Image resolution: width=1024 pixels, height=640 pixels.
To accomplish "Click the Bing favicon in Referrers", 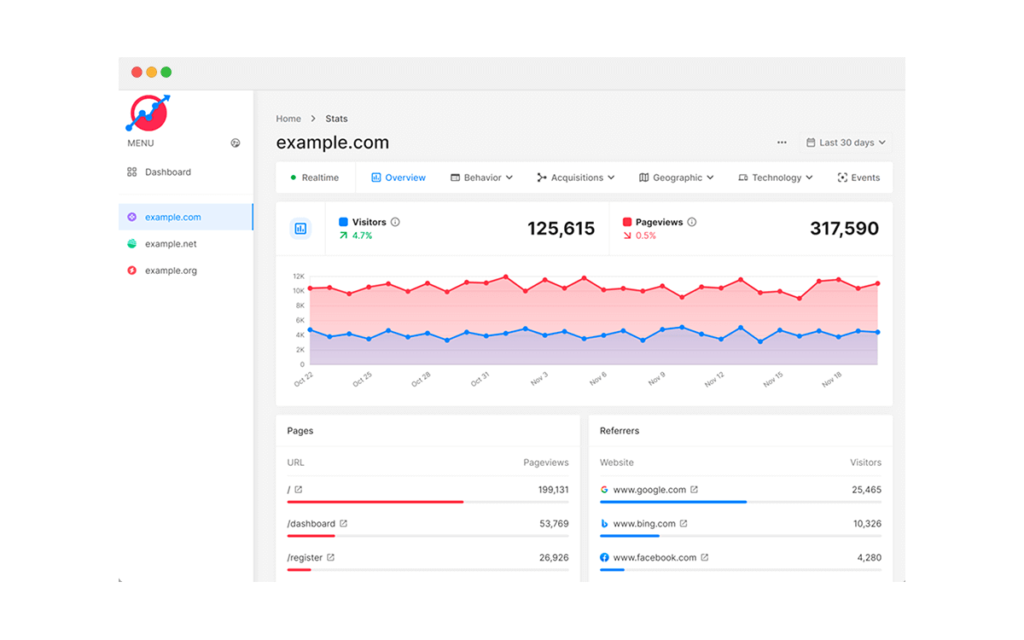I will 604,523.
